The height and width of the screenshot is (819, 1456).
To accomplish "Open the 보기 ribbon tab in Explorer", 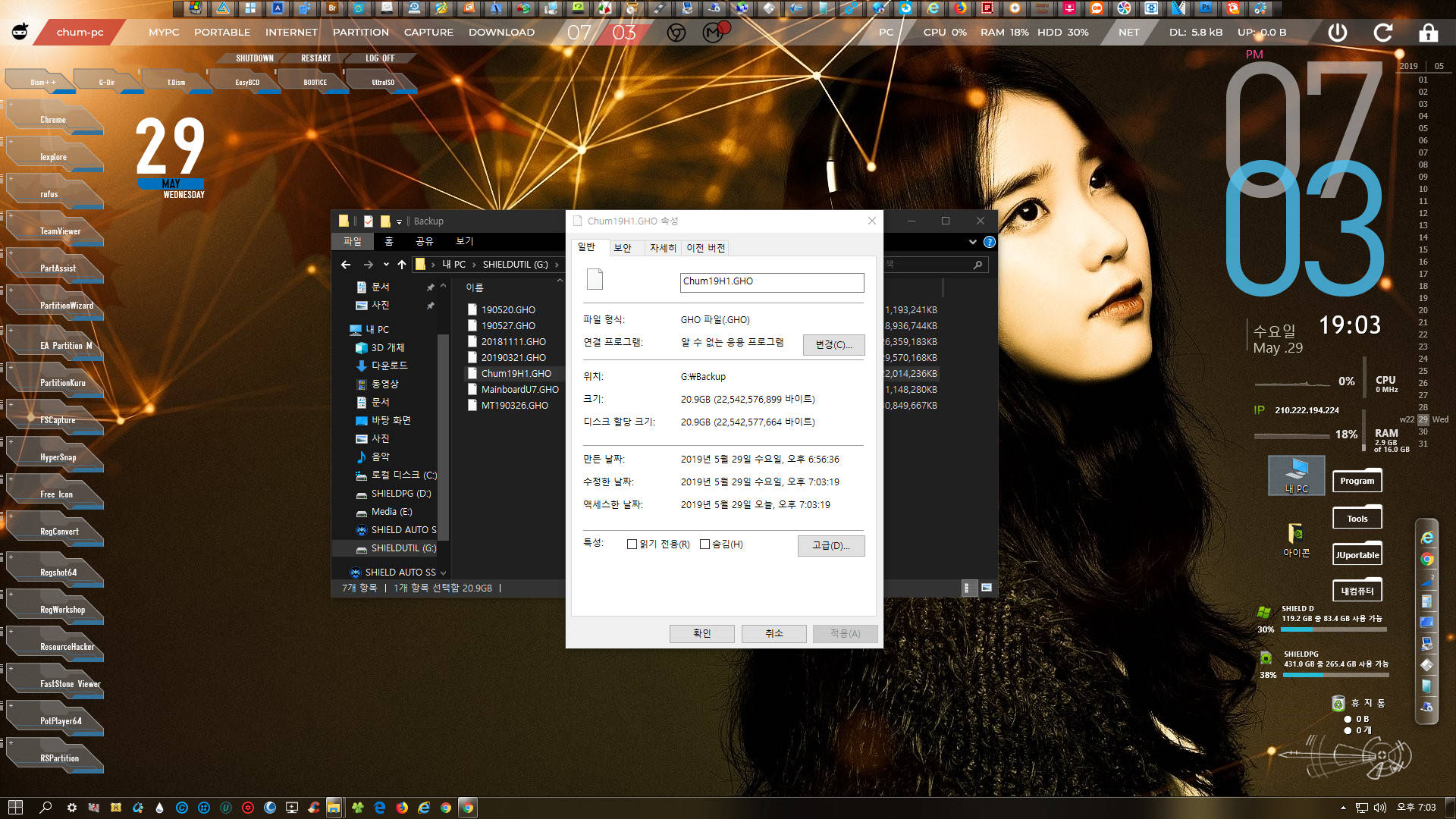I will (464, 241).
